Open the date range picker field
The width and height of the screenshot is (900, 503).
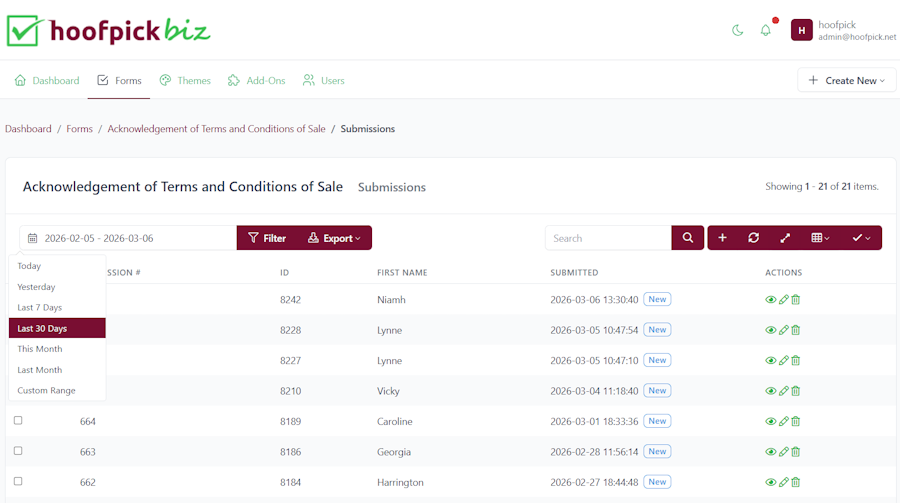128,238
